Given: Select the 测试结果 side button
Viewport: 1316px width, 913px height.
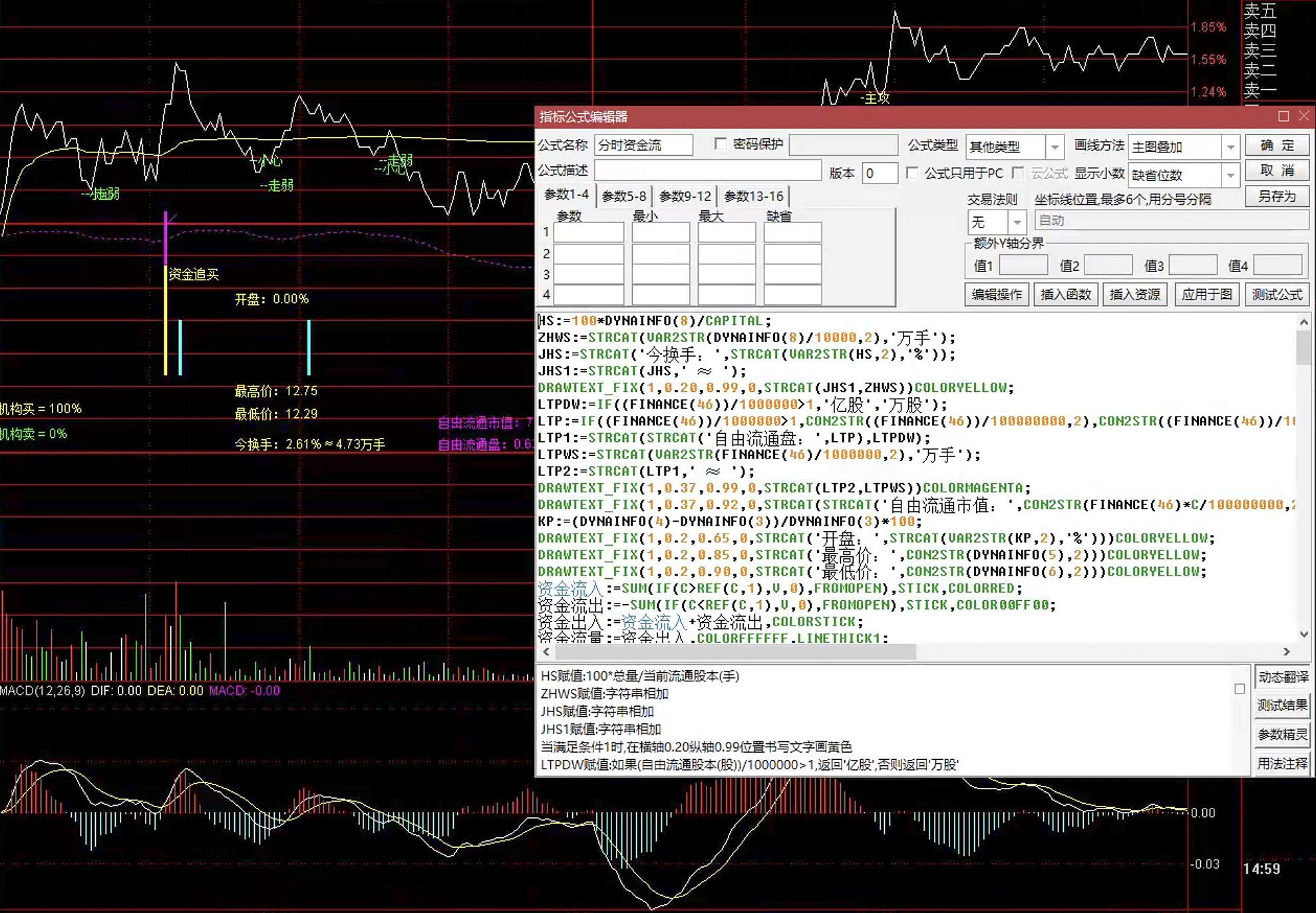Looking at the screenshot, I should tap(1282, 705).
